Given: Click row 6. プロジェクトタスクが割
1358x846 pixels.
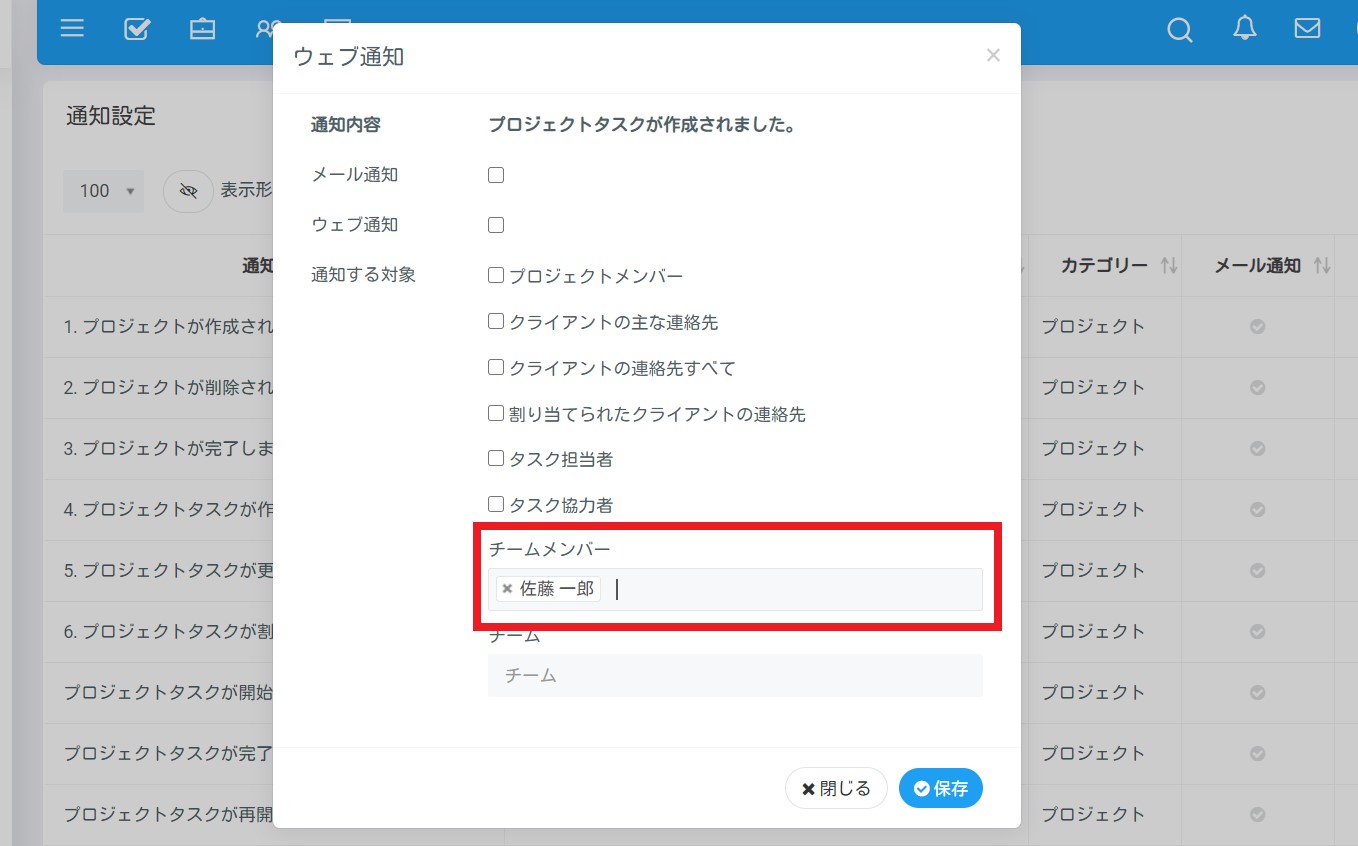Looking at the screenshot, I should (168, 631).
